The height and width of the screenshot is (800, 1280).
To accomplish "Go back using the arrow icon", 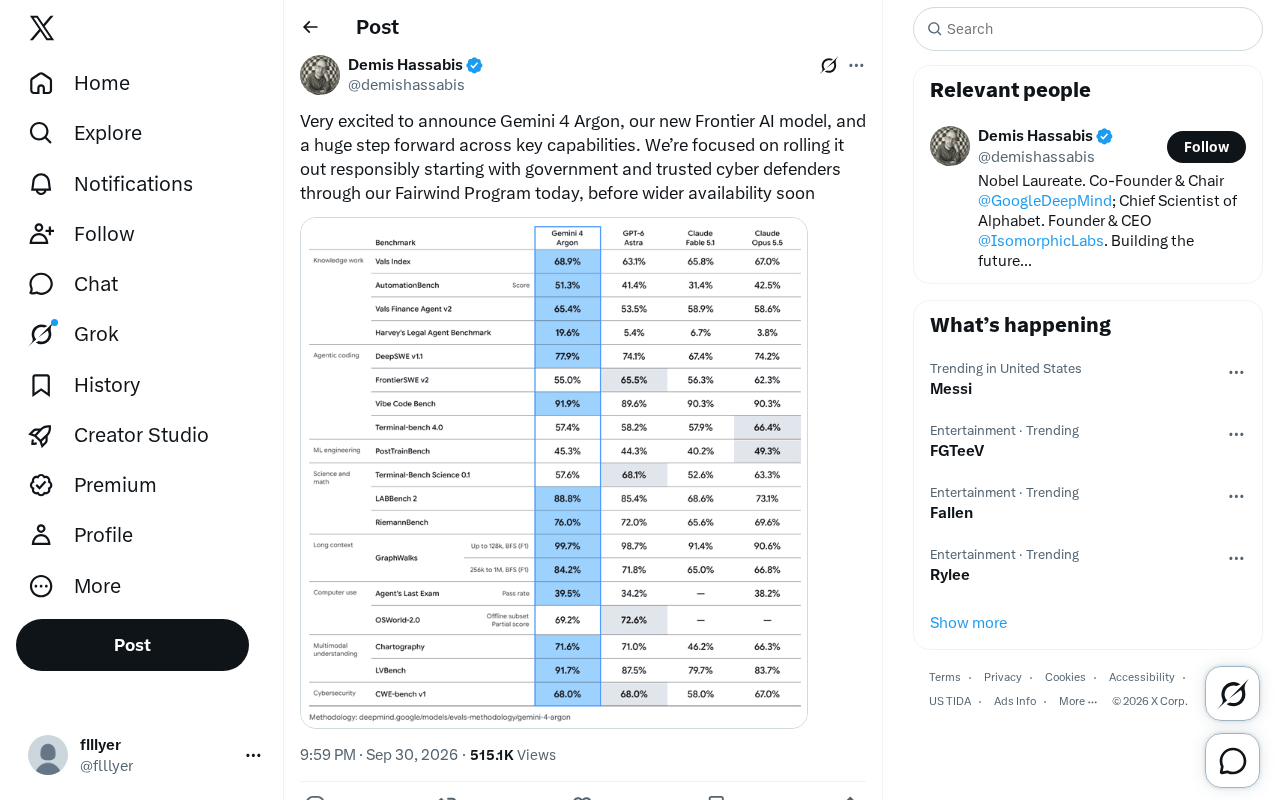I will (x=310, y=27).
